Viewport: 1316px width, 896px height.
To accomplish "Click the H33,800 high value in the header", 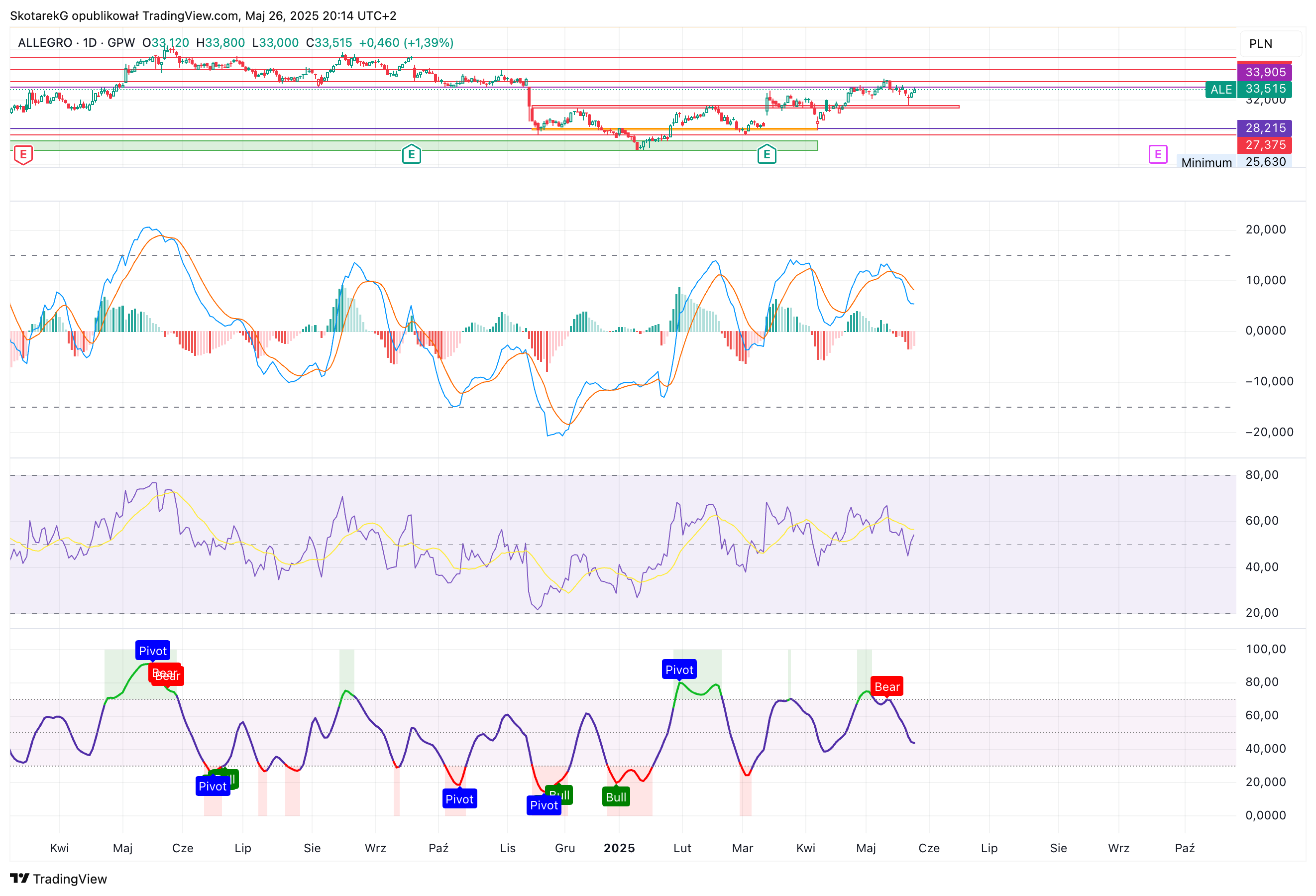I will (220, 42).
